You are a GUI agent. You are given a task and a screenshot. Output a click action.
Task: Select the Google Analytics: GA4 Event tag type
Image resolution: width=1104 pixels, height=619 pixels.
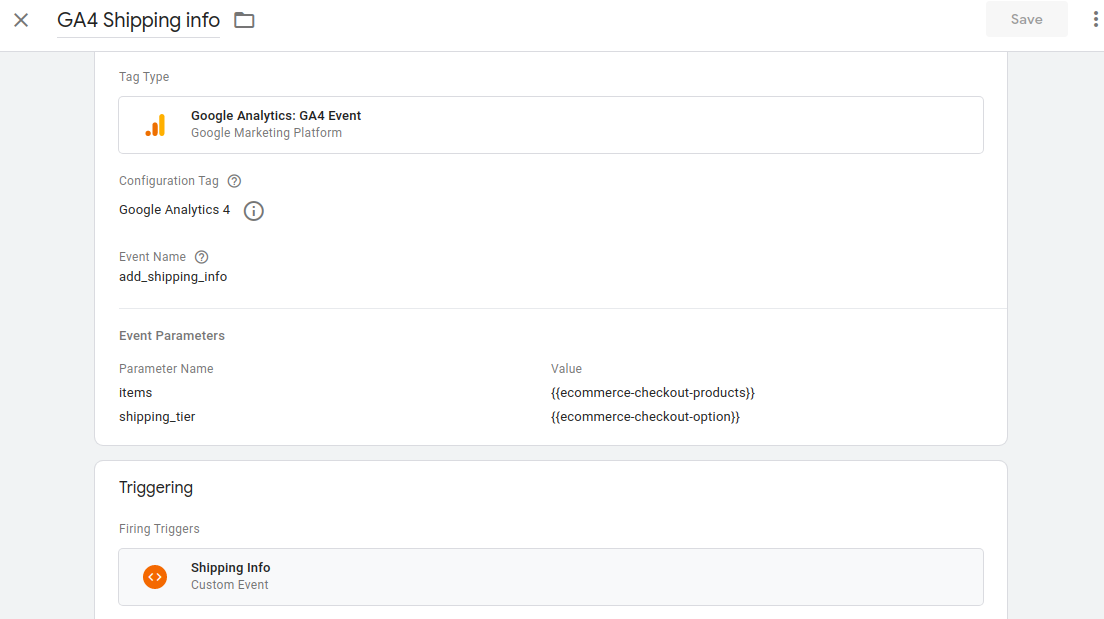(x=550, y=125)
